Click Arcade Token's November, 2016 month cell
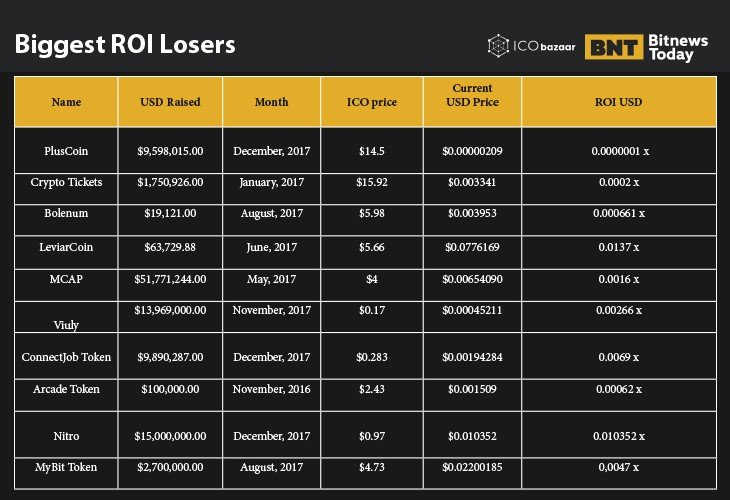The image size is (730, 500). pyautogui.click(x=271, y=389)
